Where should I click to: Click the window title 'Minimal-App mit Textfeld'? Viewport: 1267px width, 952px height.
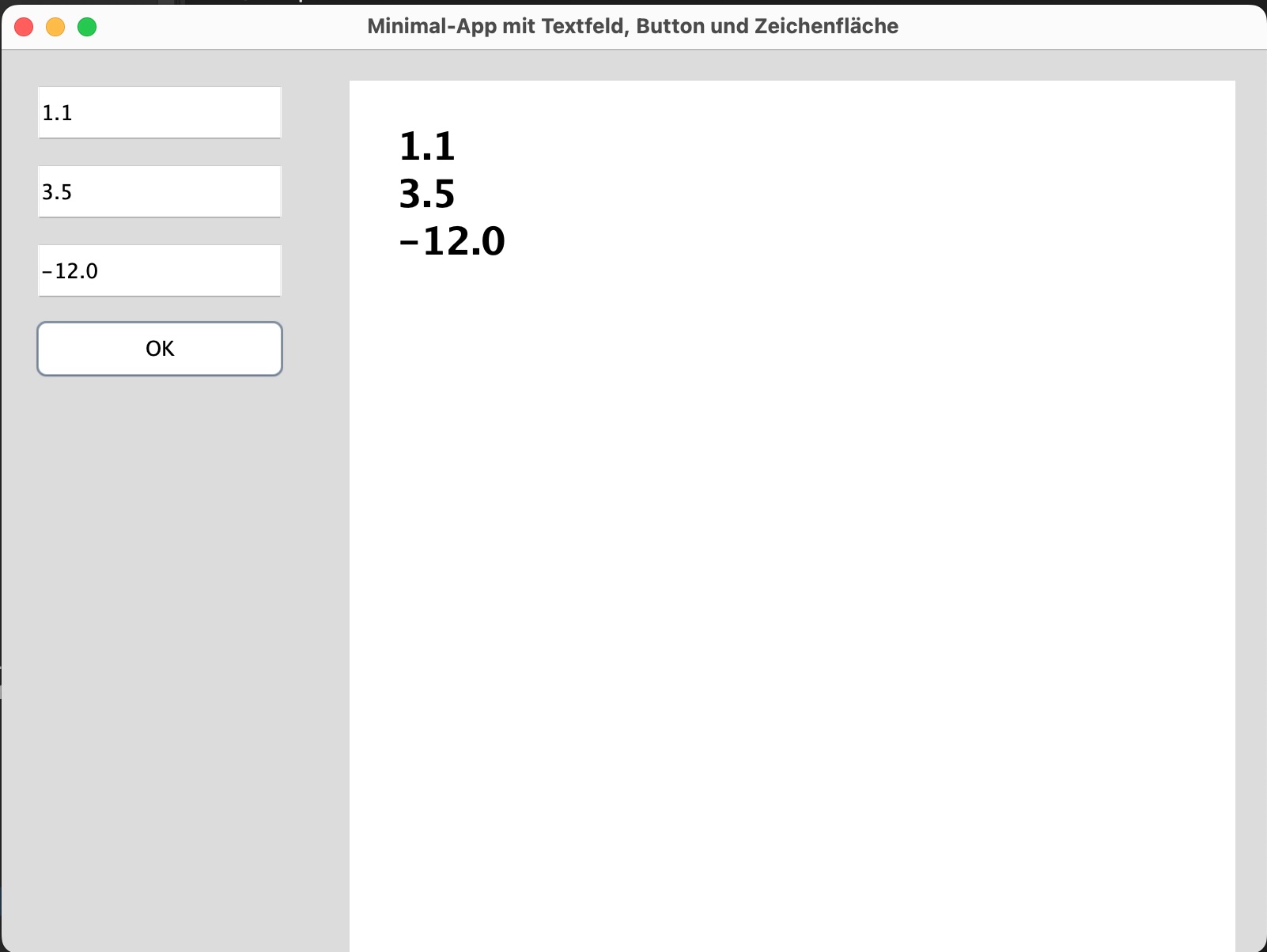(x=490, y=26)
